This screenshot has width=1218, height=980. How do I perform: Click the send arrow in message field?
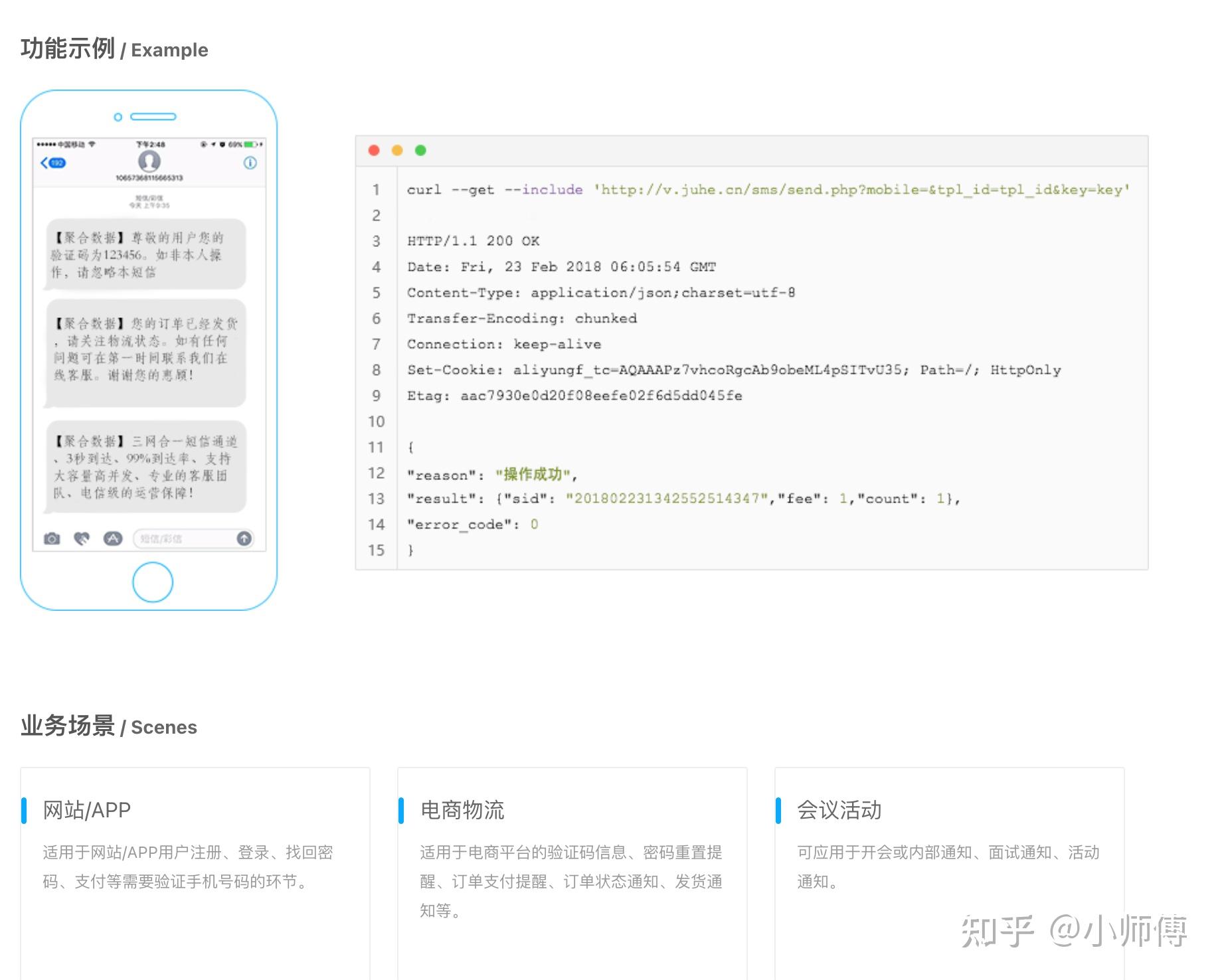[x=244, y=538]
